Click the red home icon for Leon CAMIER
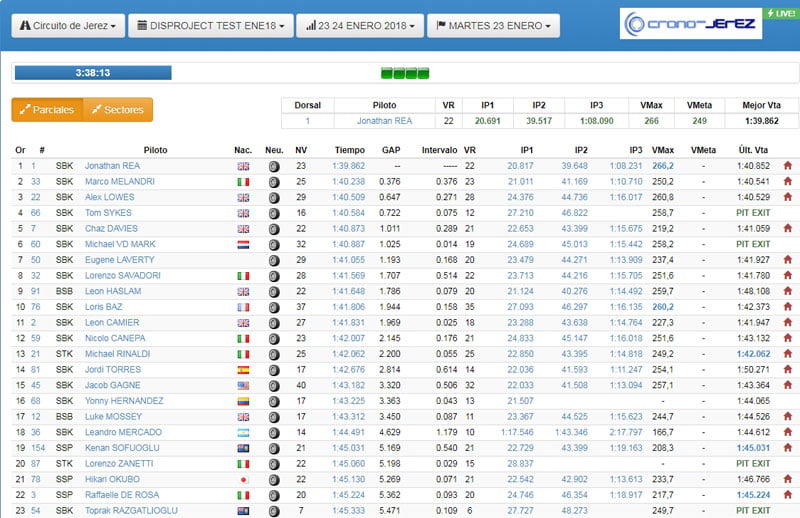 click(x=787, y=323)
